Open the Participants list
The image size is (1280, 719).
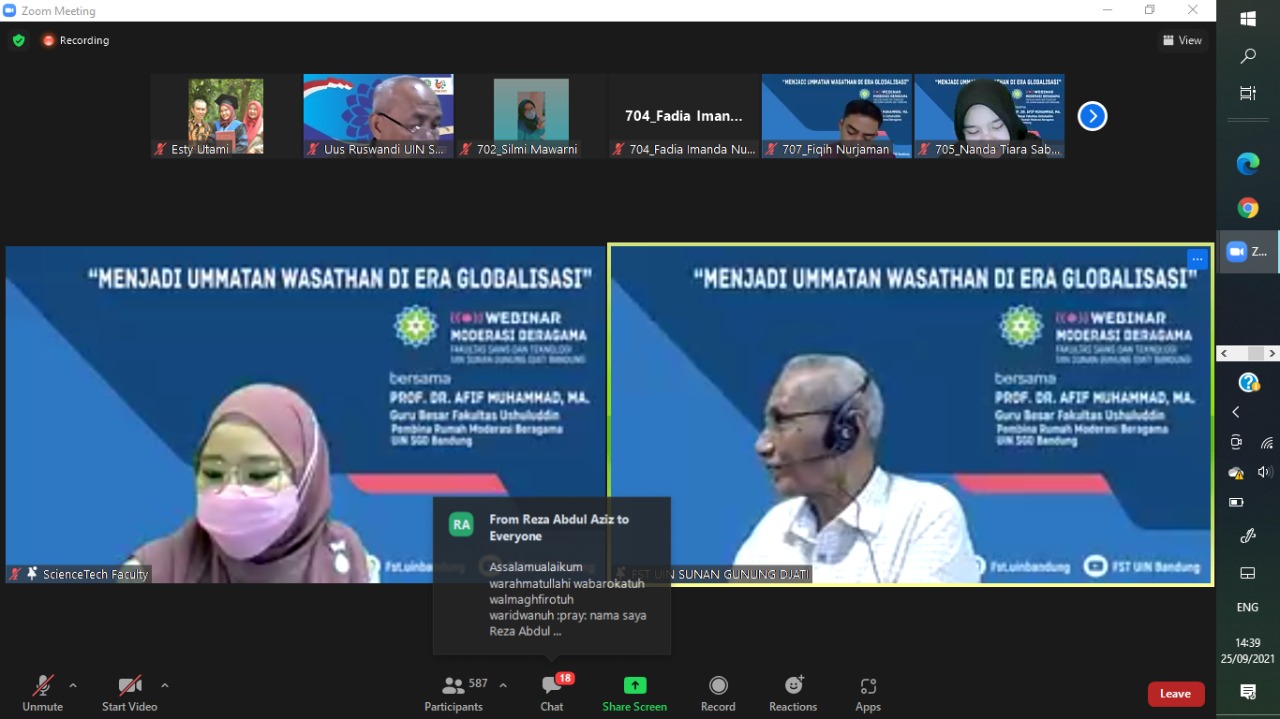click(x=454, y=692)
